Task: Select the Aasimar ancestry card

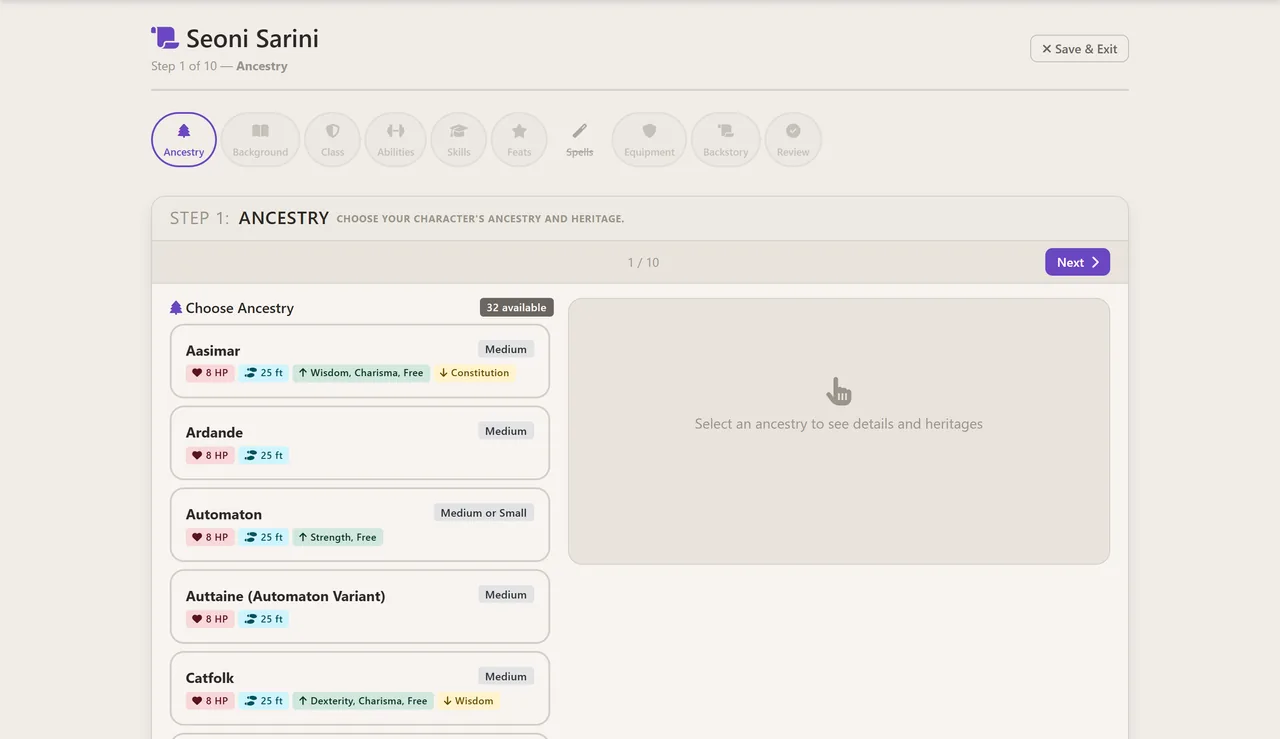Action: point(360,361)
